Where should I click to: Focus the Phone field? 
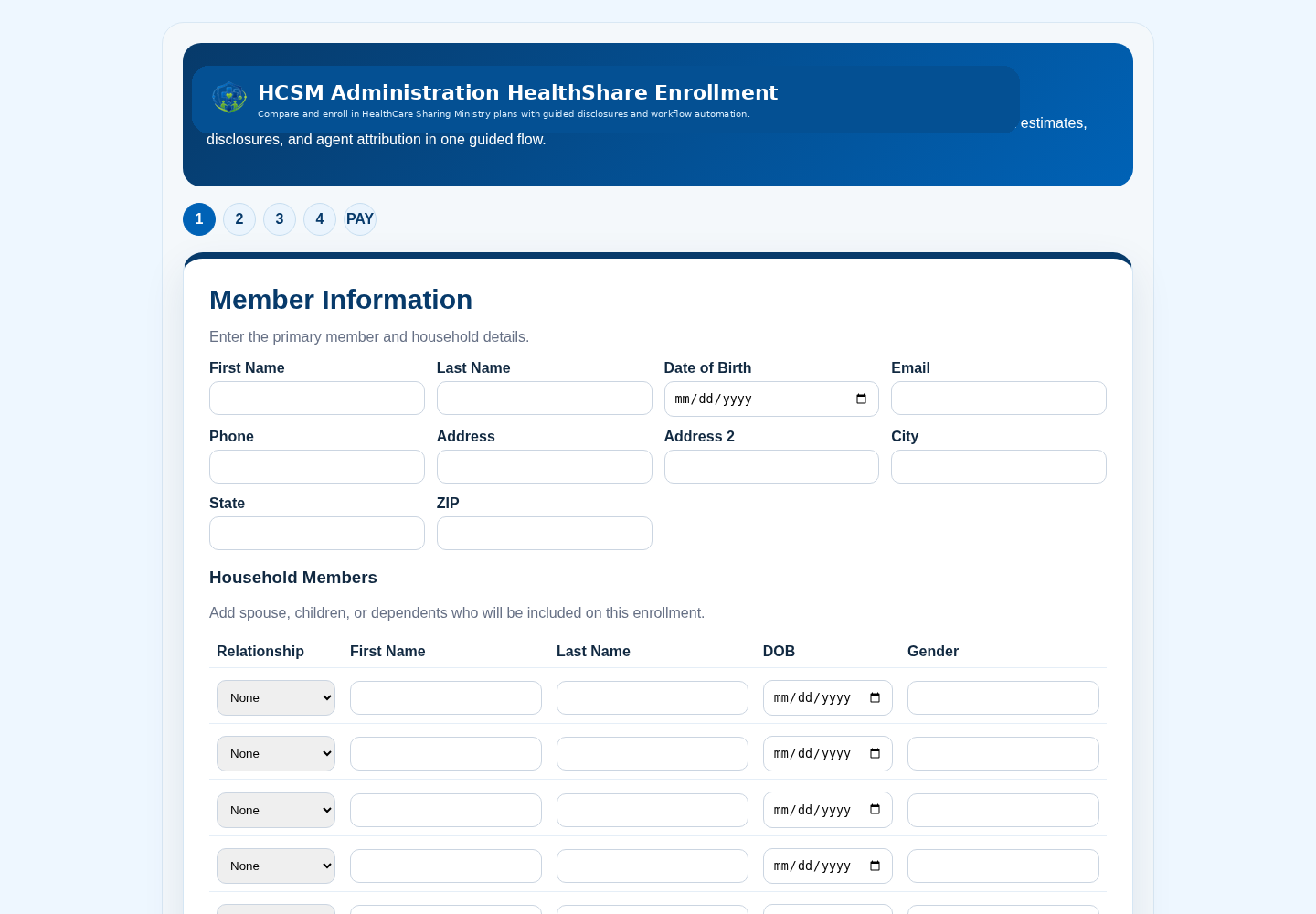coord(317,467)
